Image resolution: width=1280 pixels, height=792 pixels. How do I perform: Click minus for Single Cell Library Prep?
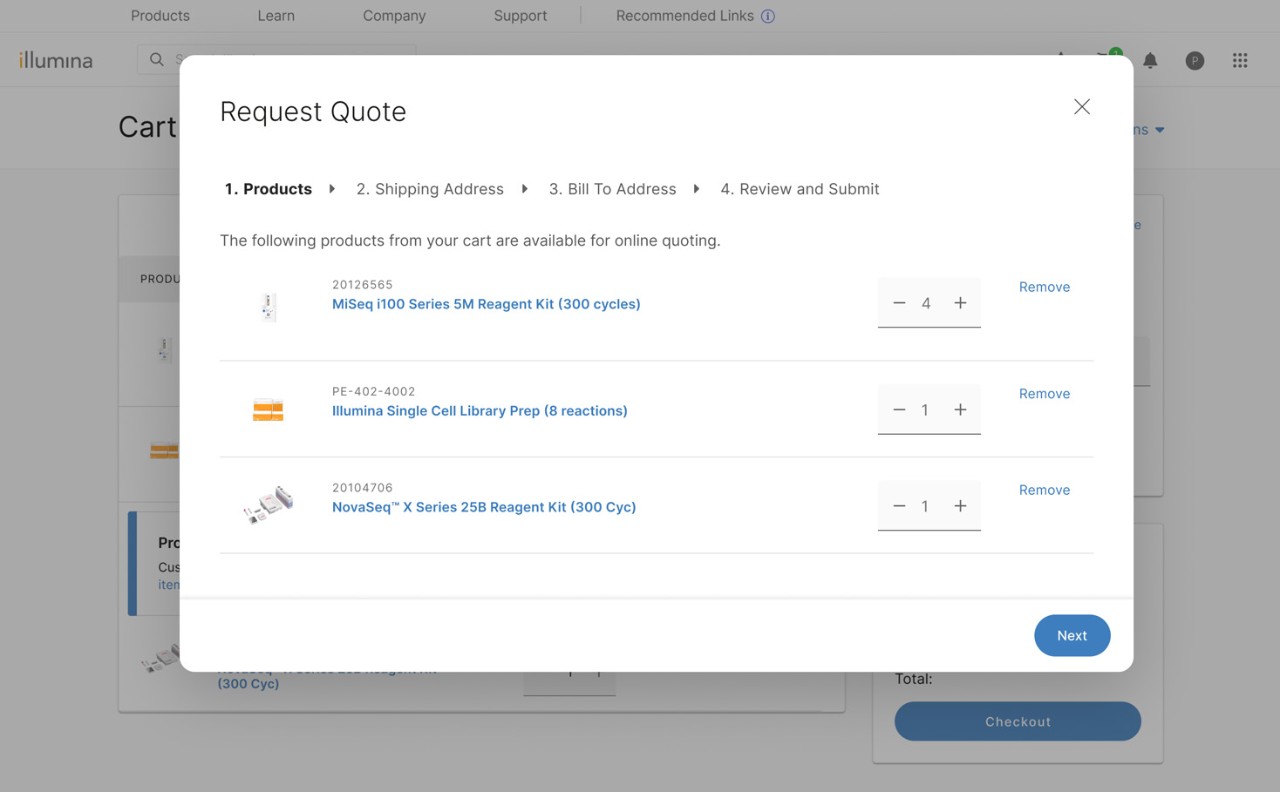pos(899,410)
